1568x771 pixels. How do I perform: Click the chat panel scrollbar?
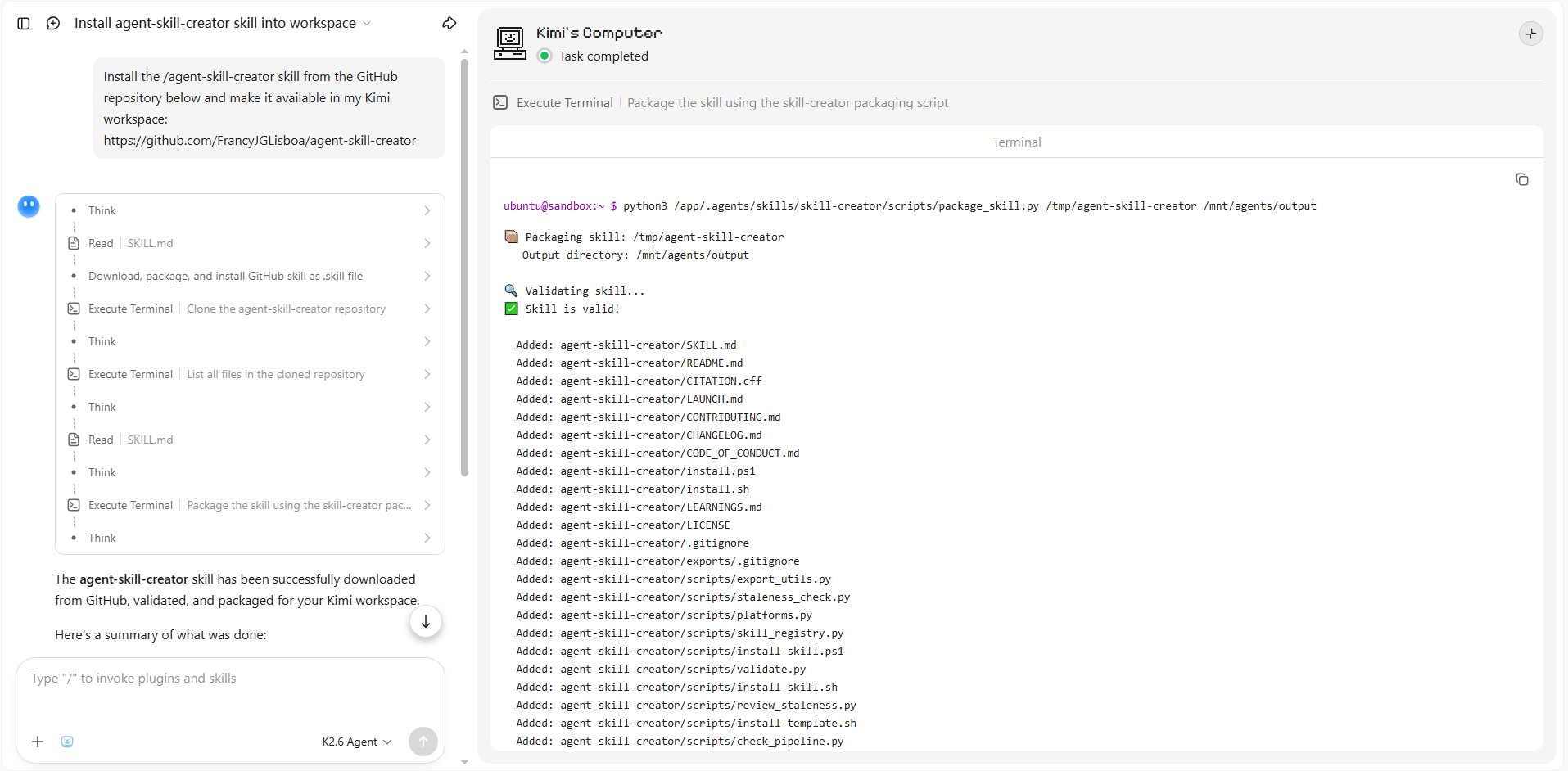pyautogui.click(x=464, y=267)
